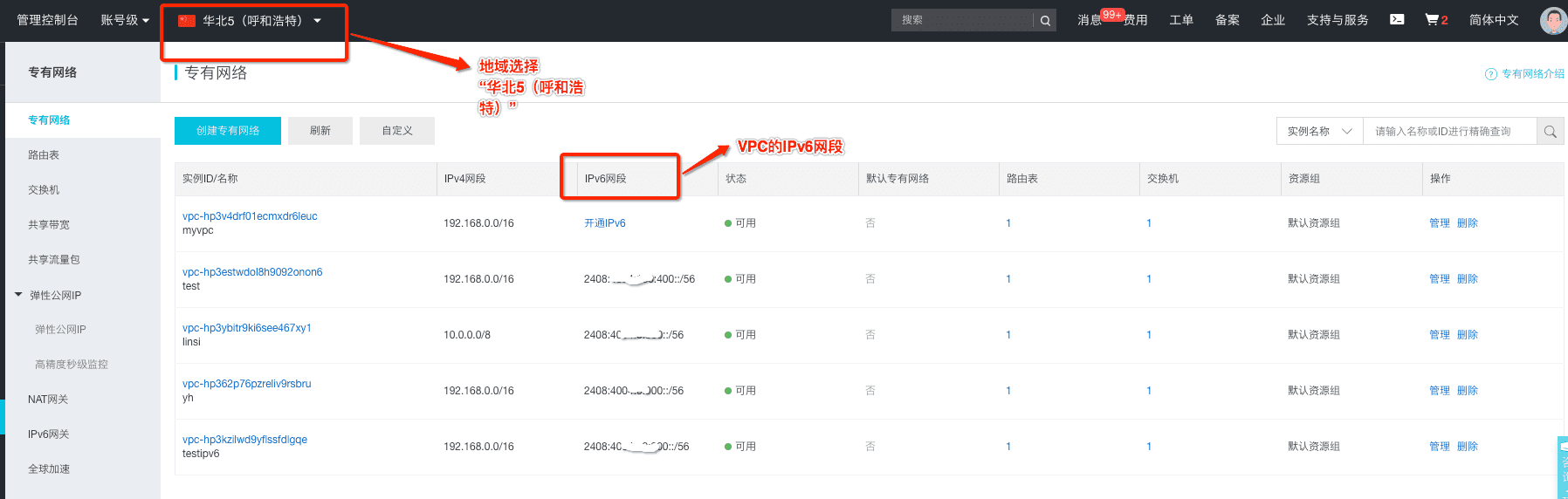Click 删除 for the testipv6 VPC
1568x499 pixels.
point(1468,447)
